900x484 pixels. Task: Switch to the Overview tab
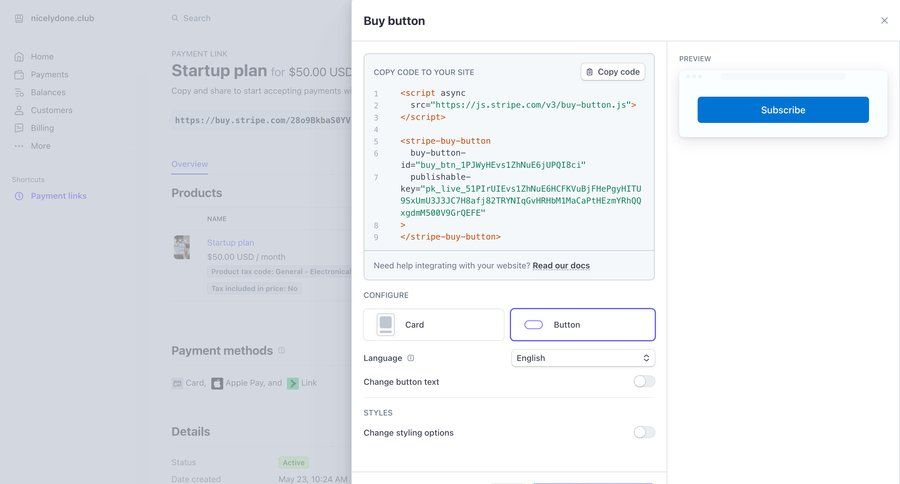(189, 164)
